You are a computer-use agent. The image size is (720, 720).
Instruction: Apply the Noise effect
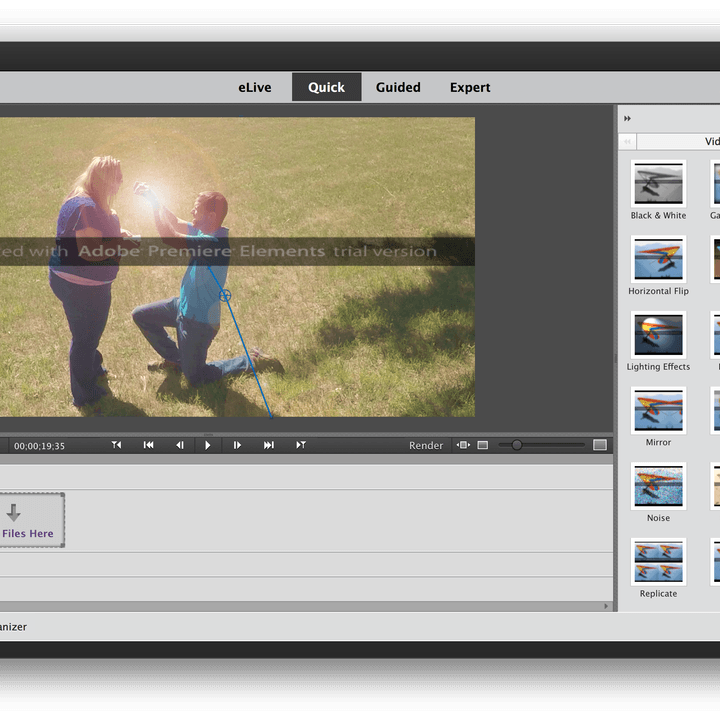[658, 486]
